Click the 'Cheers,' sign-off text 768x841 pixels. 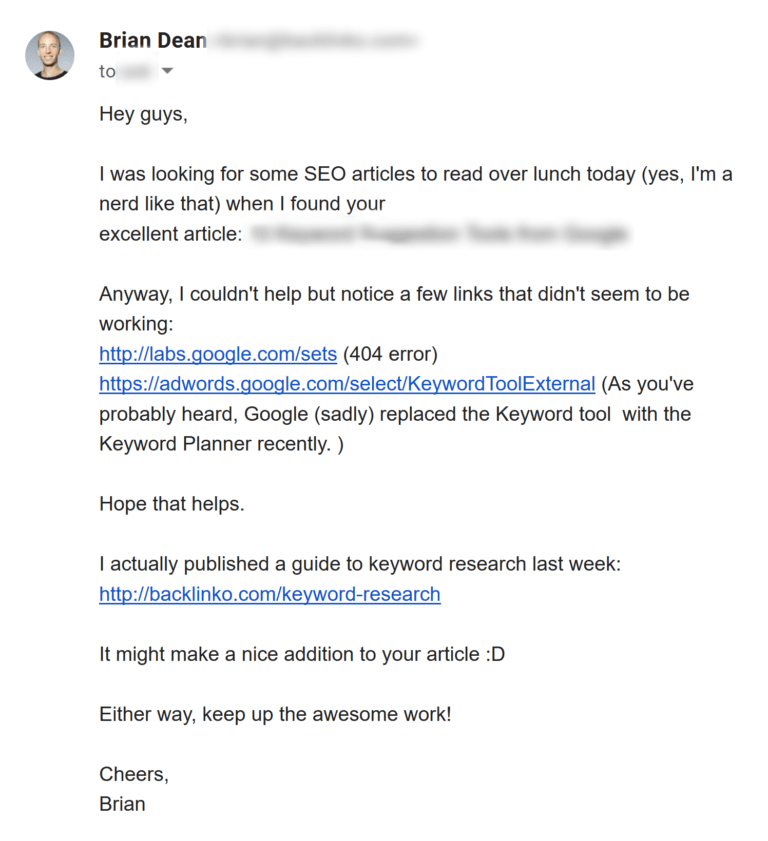tap(134, 774)
